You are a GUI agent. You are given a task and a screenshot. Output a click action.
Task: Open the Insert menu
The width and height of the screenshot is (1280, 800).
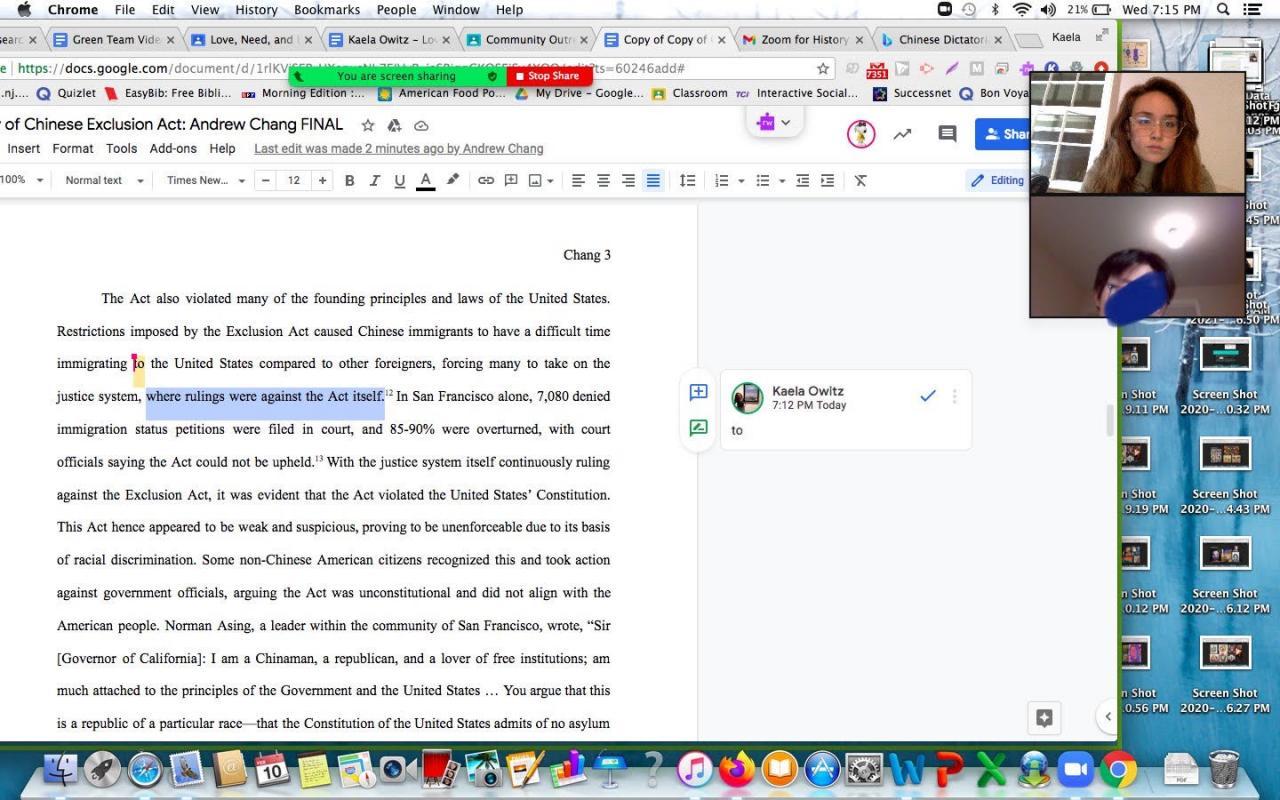click(x=24, y=148)
